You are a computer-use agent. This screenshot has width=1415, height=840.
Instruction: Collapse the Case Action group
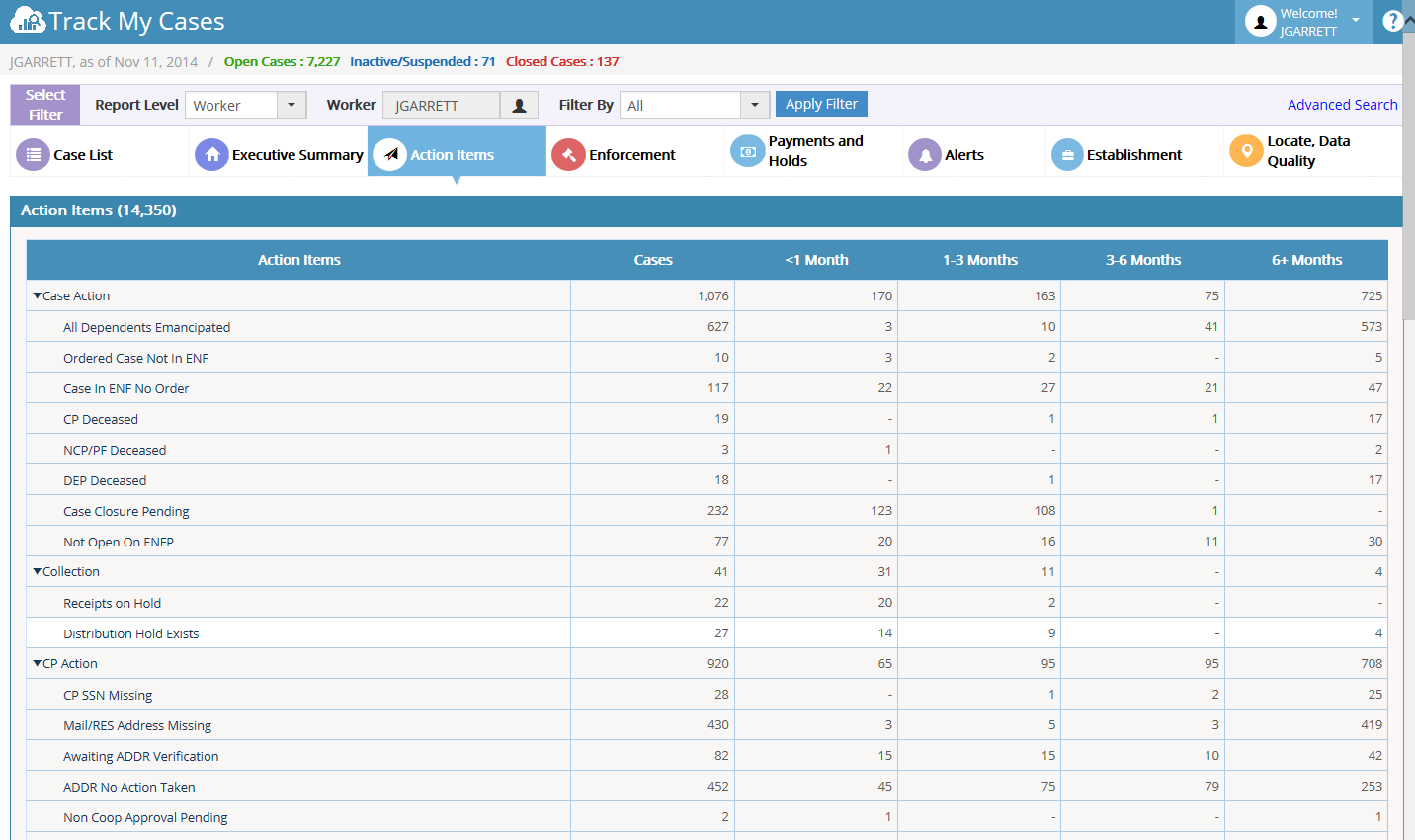(38, 295)
